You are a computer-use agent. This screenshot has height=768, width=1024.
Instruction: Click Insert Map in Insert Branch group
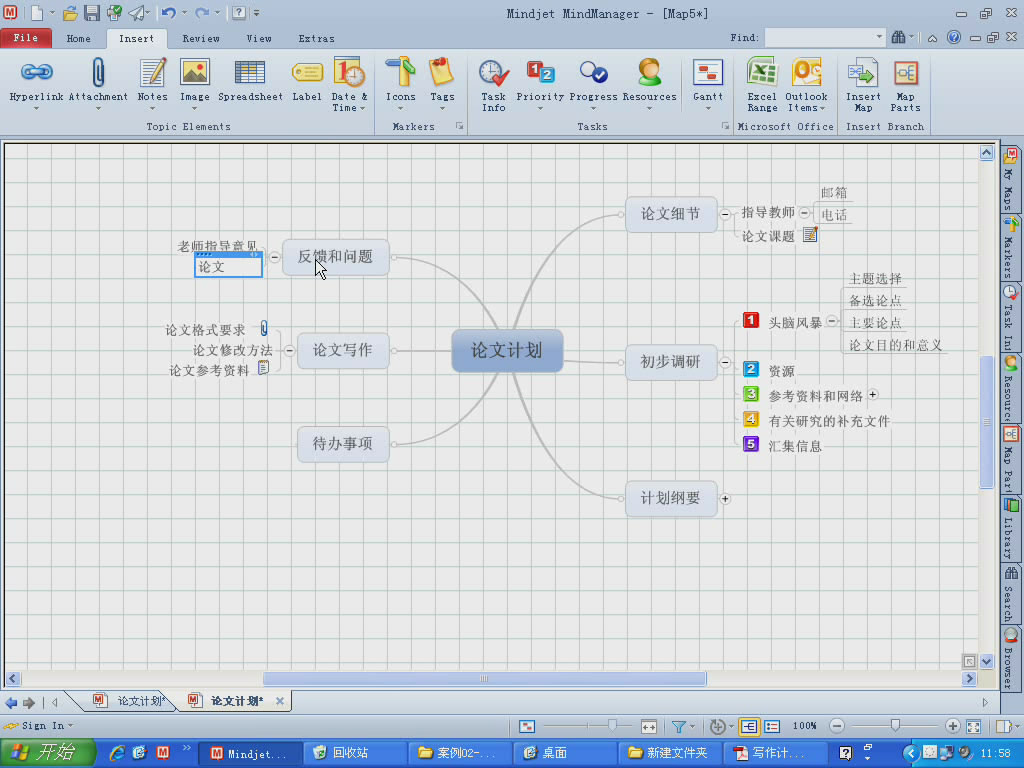(863, 84)
